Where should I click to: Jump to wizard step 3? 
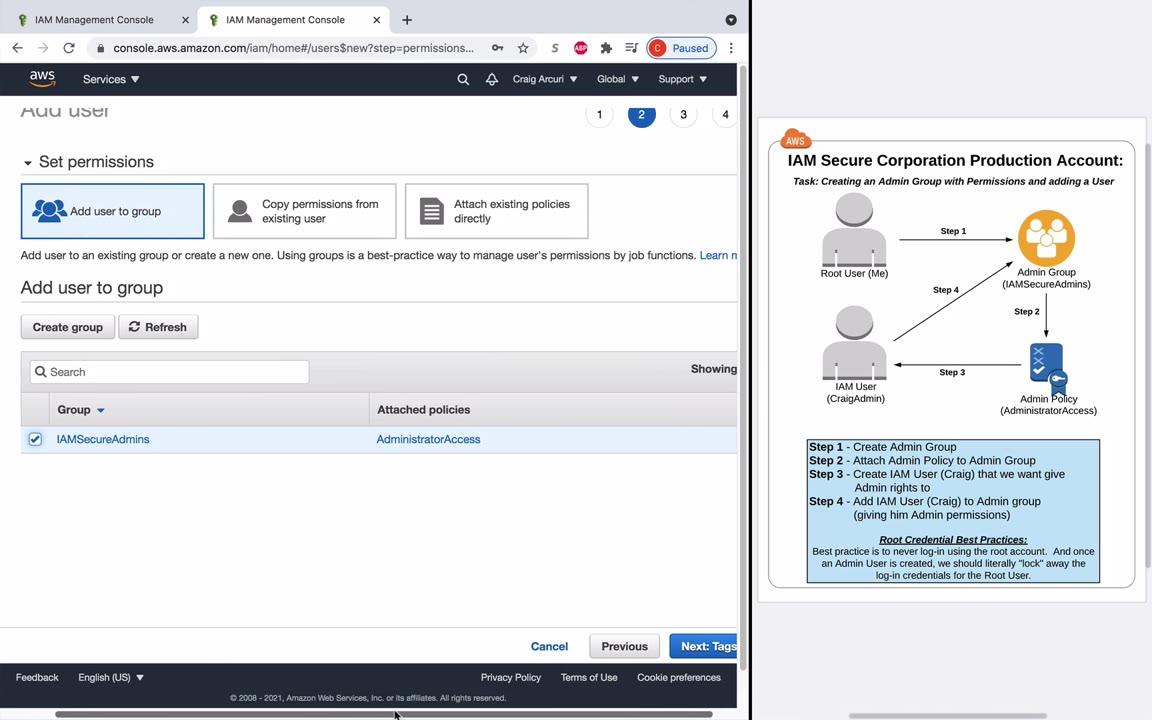(683, 114)
